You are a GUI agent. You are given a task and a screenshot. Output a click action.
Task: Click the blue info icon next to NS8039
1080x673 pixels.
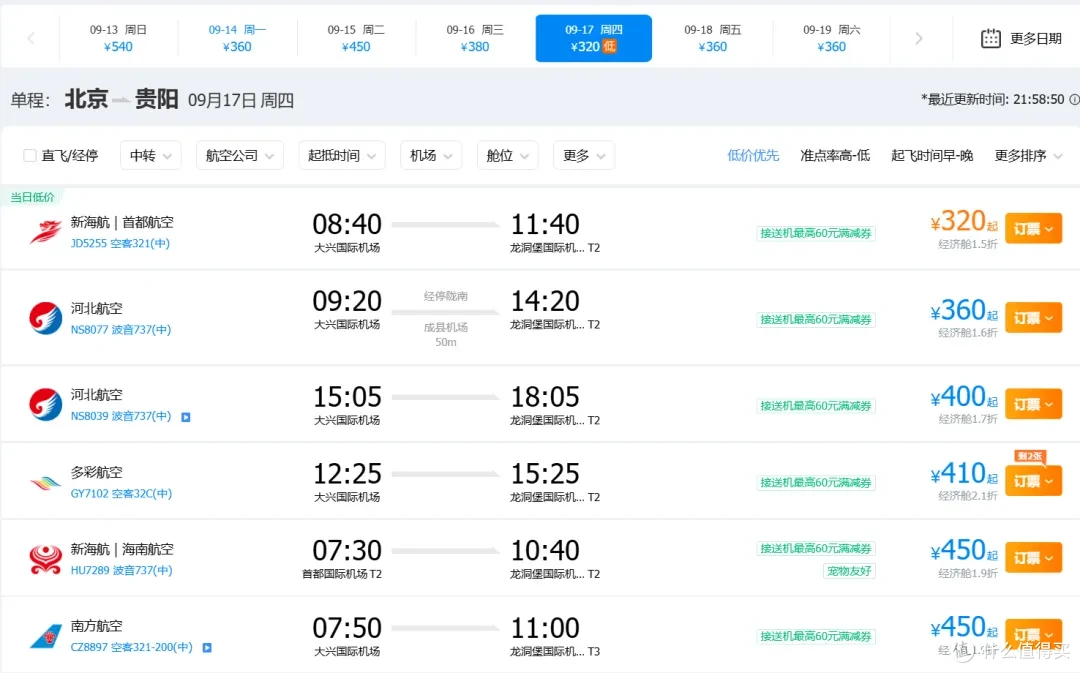(185, 417)
